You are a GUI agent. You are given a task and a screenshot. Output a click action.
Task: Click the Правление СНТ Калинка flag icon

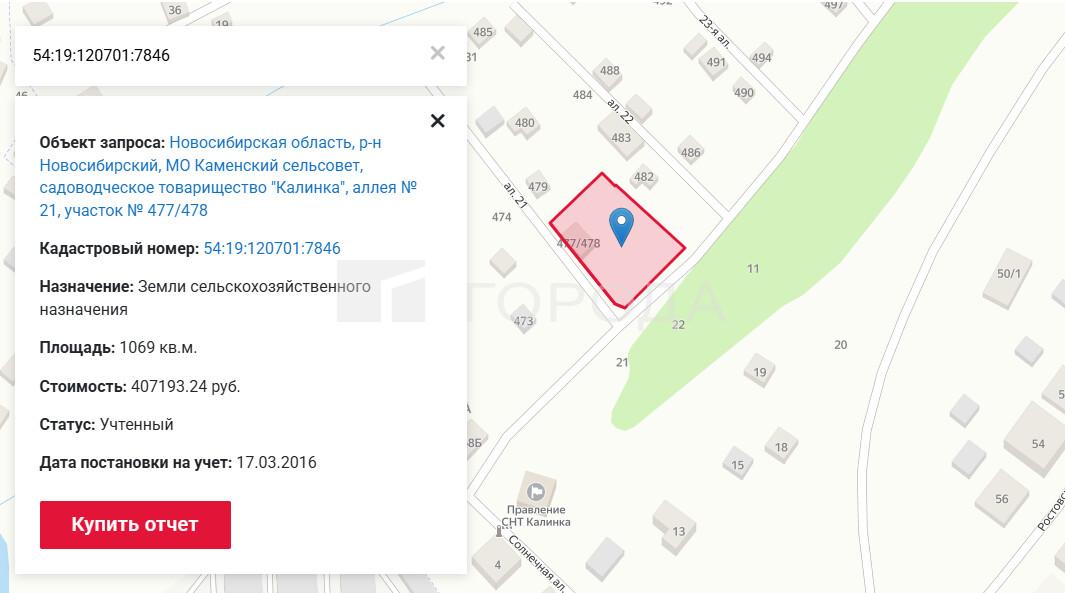(536, 490)
